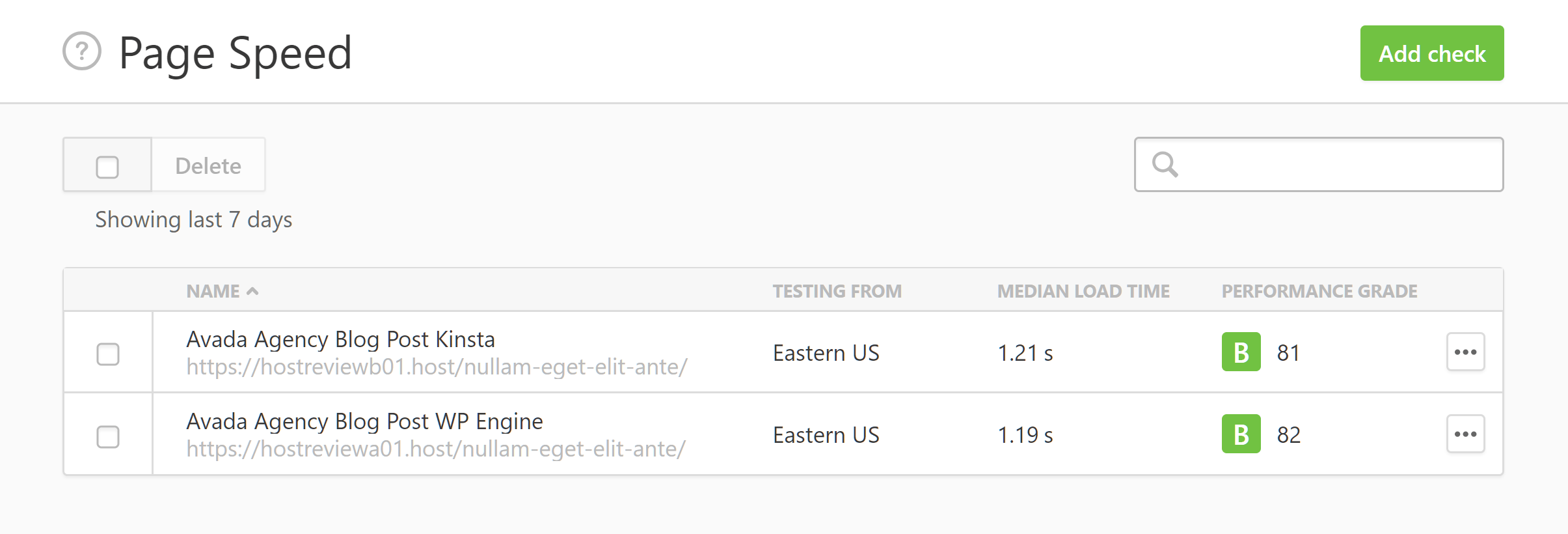
Task: Click the search magnifier icon
Action: click(x=1165, y=164)
